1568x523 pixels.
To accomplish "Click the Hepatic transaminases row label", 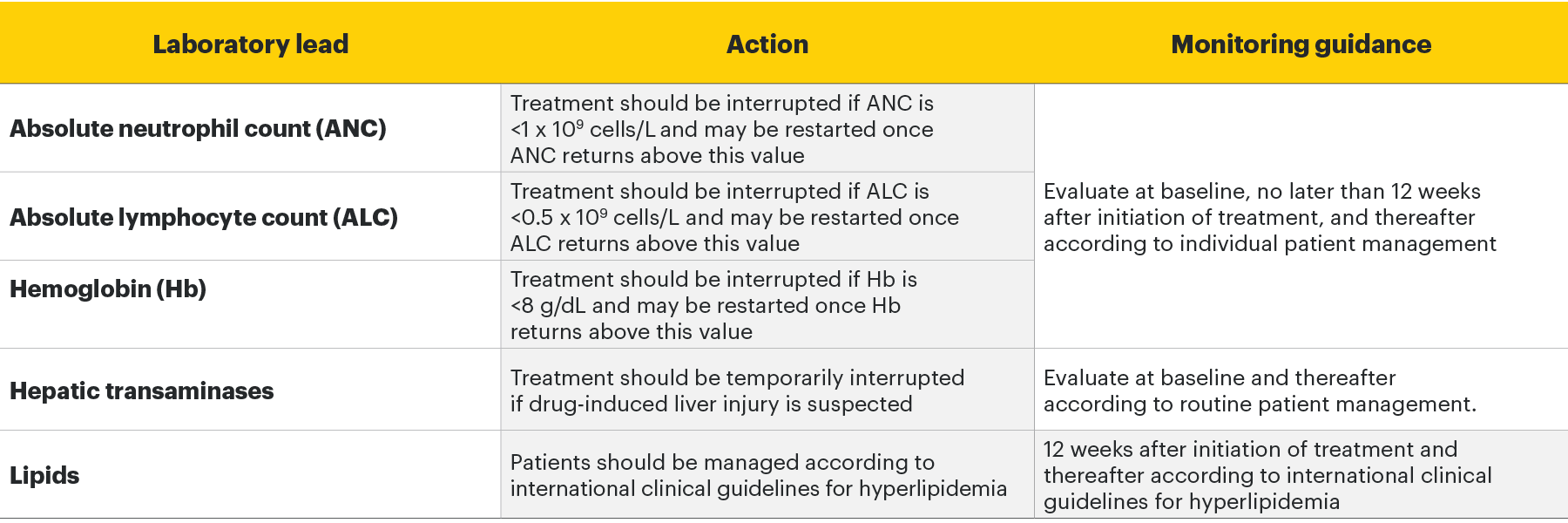I will click(141, 391).
